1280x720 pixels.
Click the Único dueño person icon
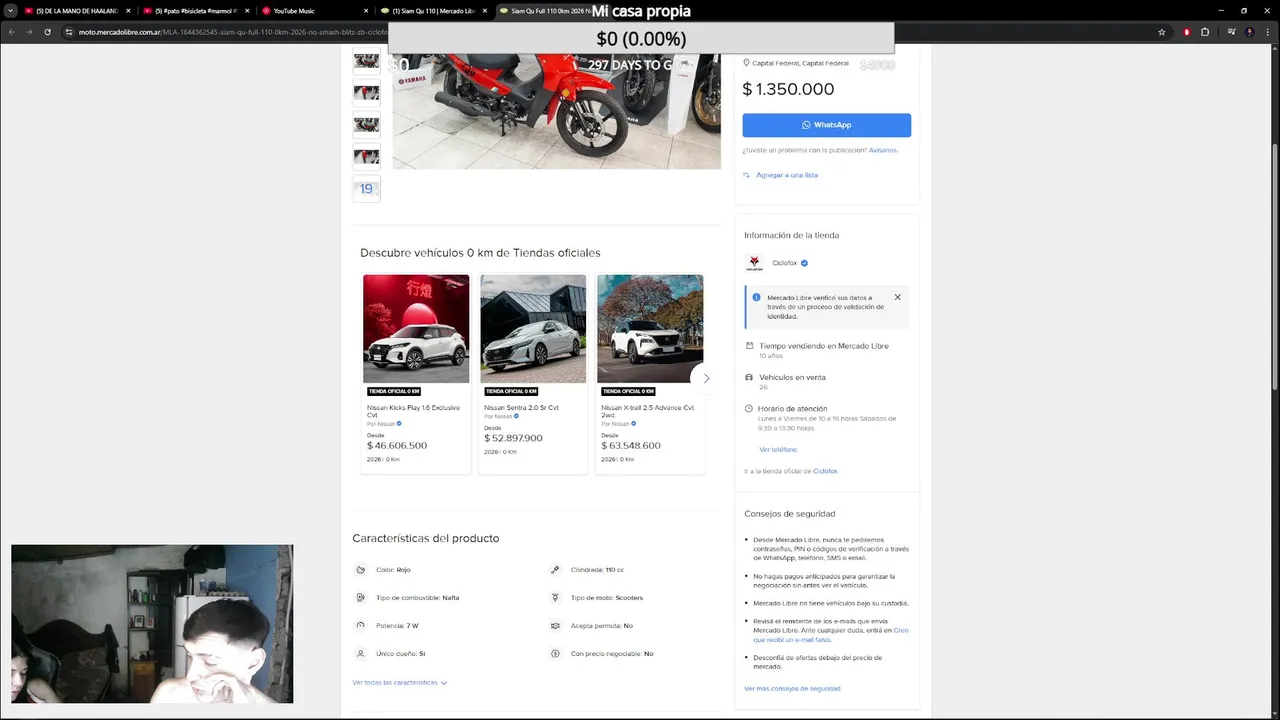point(360,654)
